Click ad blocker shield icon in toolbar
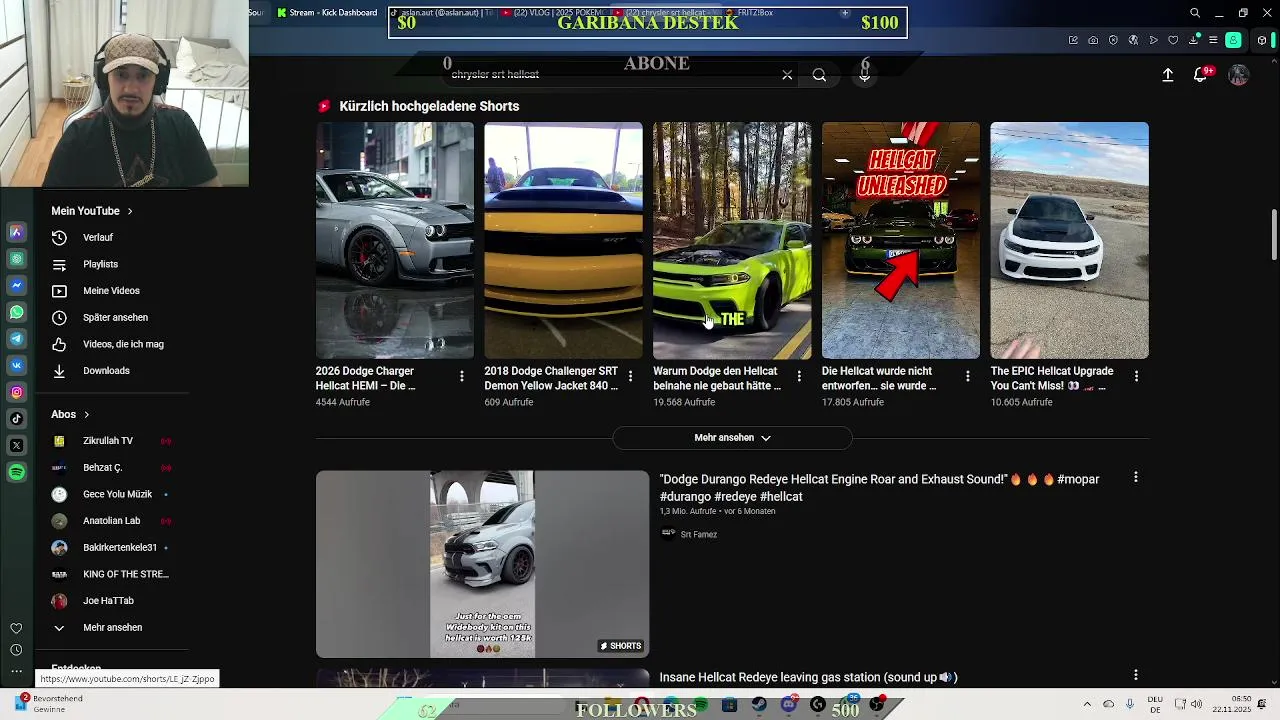Viewport: 1280px width, 720px height. (1113, 40)
